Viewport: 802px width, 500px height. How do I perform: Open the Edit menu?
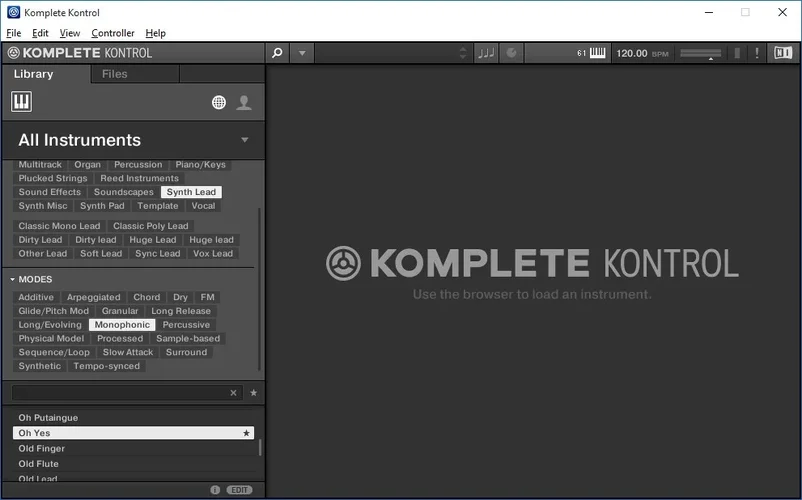40,33
